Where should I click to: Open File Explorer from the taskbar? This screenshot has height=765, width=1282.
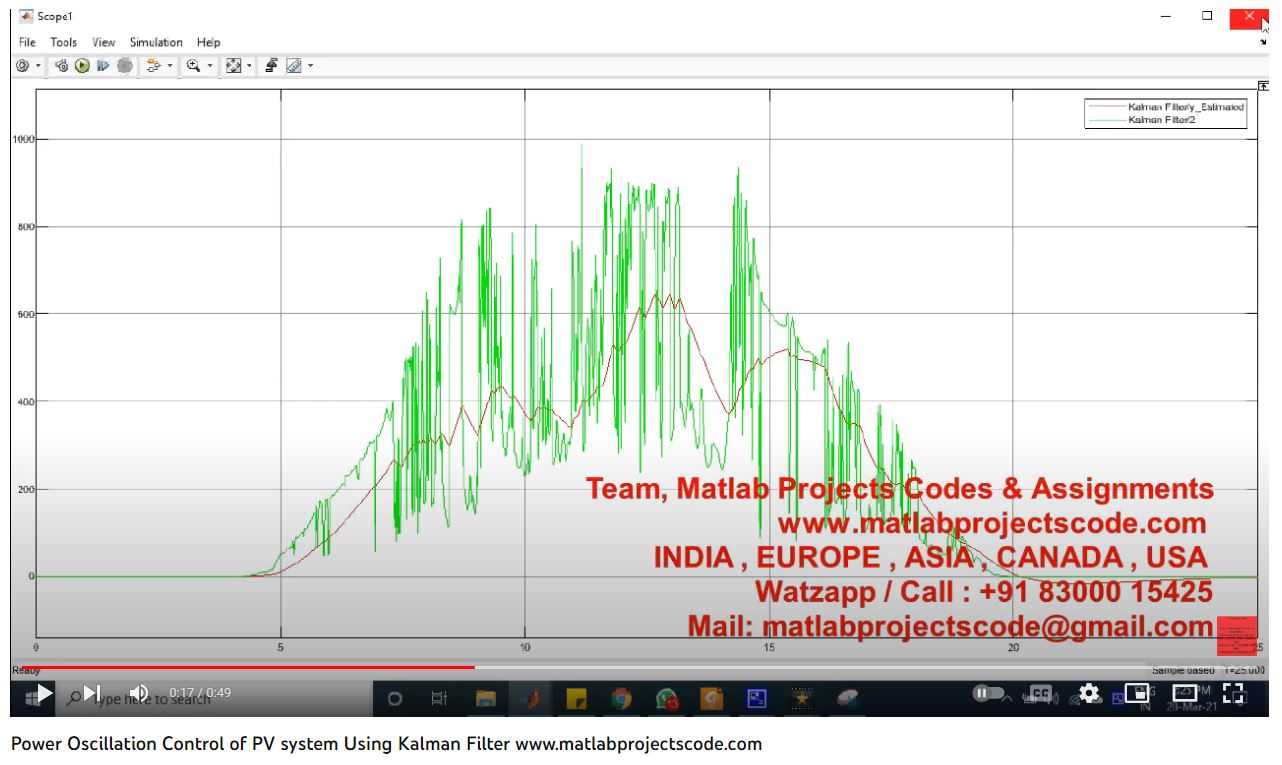coord(486,699)
